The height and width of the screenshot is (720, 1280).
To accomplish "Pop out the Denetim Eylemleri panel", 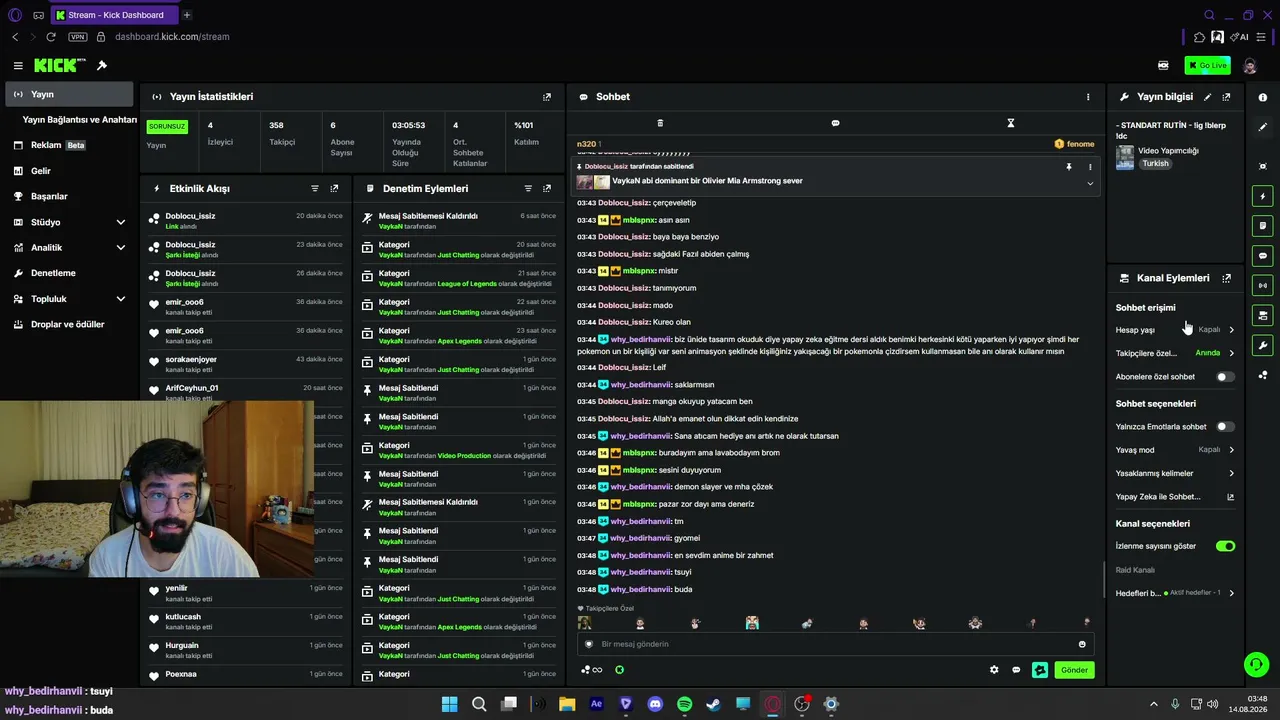I will click(547, 188).
